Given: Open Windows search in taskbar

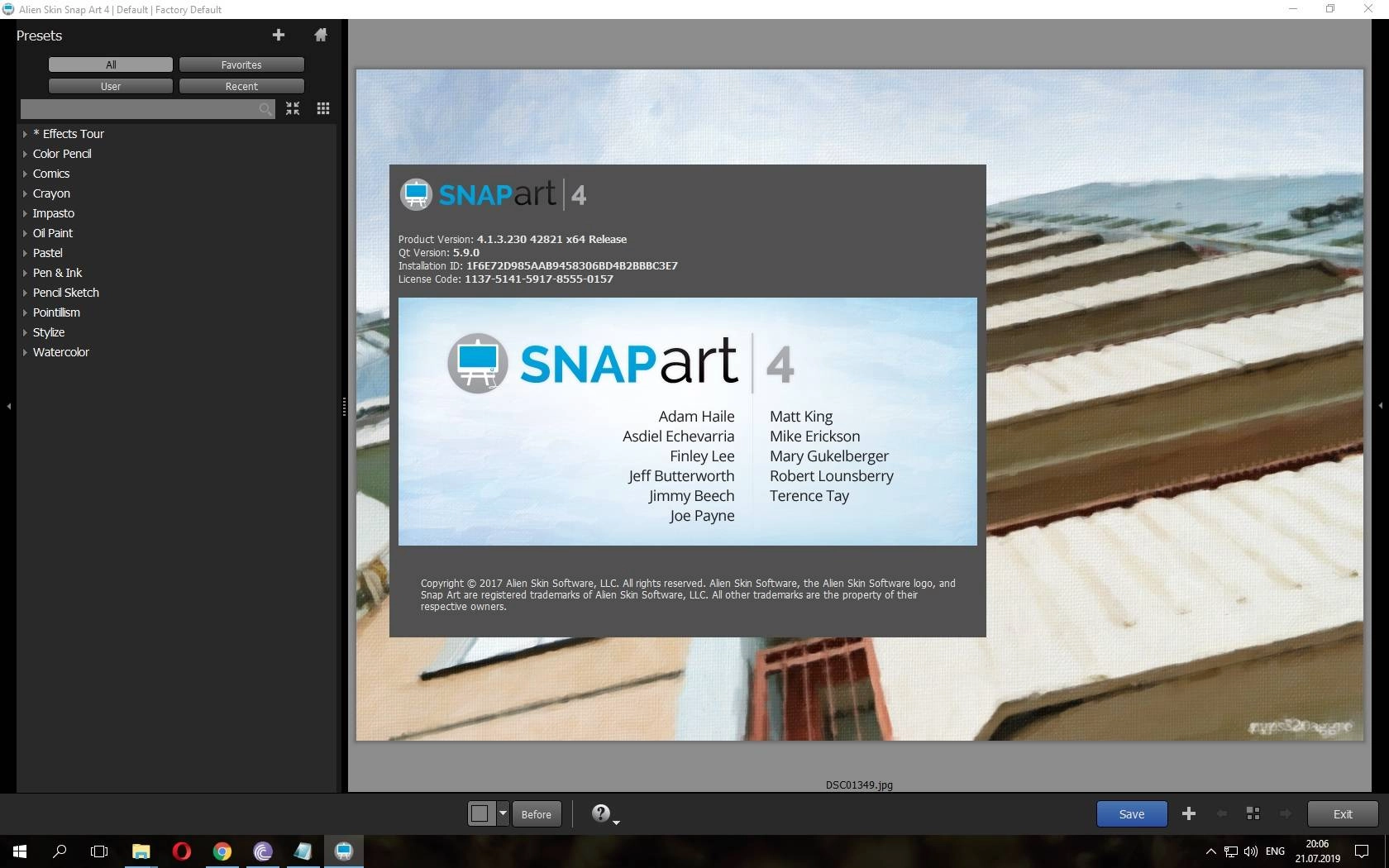Looking at the screenshot, I should point(60,851).
